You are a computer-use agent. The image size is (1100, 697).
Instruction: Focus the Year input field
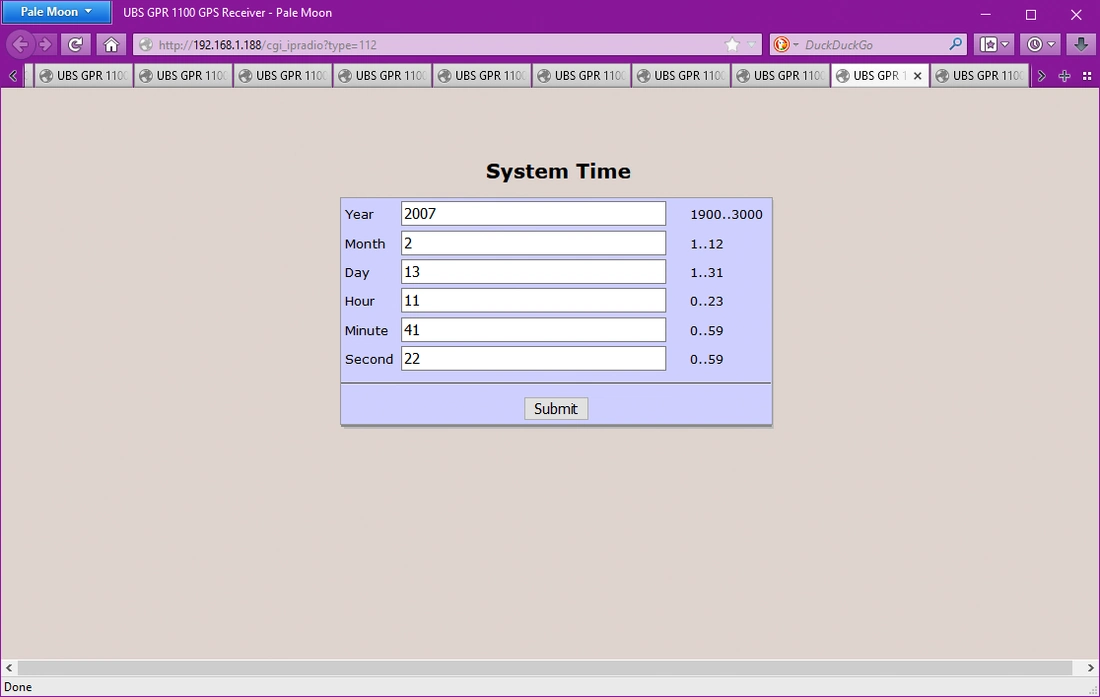point(533,214)
